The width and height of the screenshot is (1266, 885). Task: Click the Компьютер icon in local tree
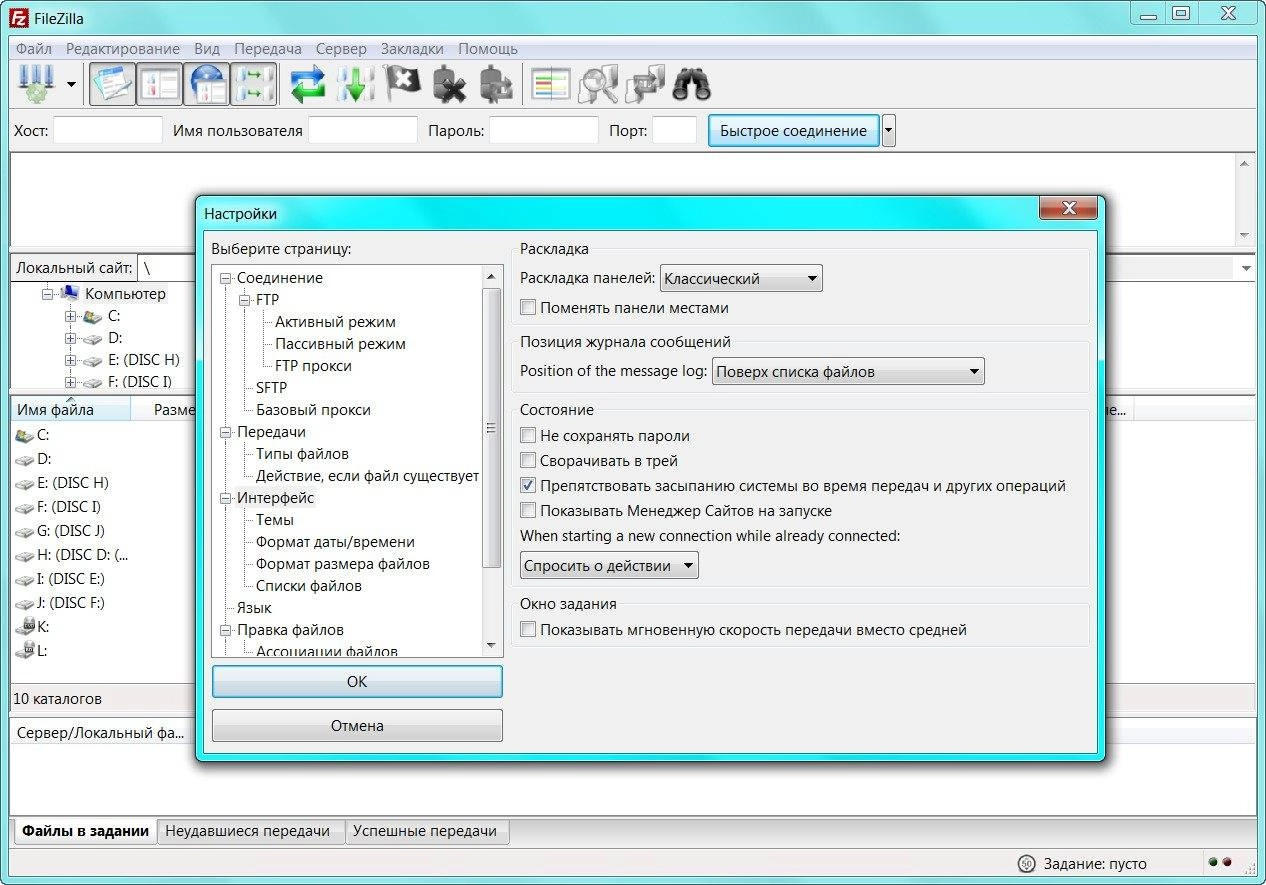pos(70,293)
